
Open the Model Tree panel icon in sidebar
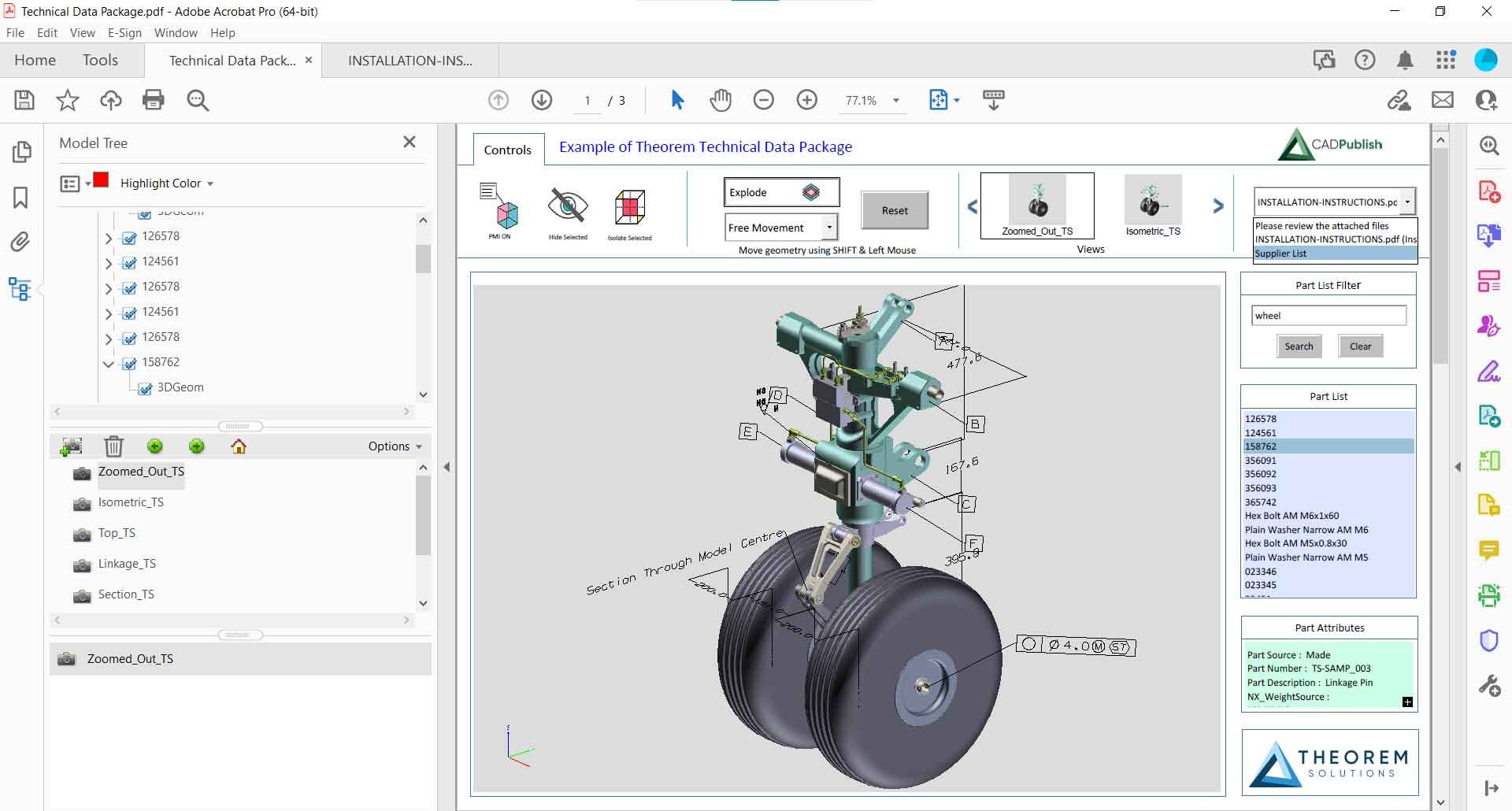pos(21,289)
